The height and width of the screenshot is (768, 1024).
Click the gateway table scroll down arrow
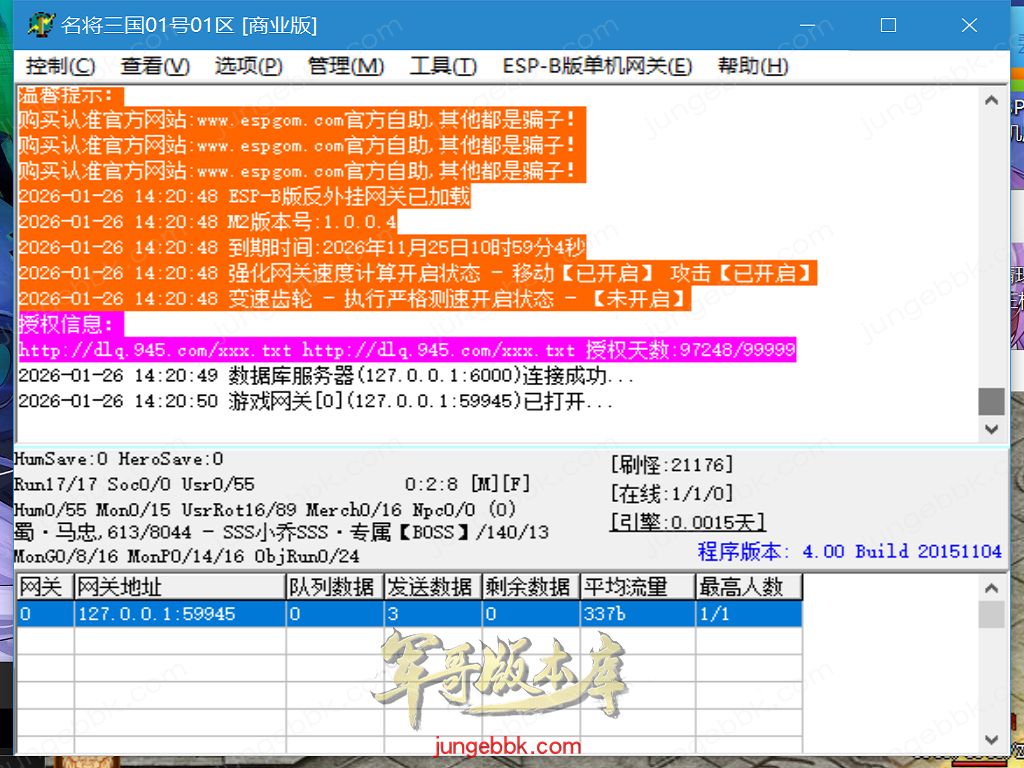click(x=991, y=740)
